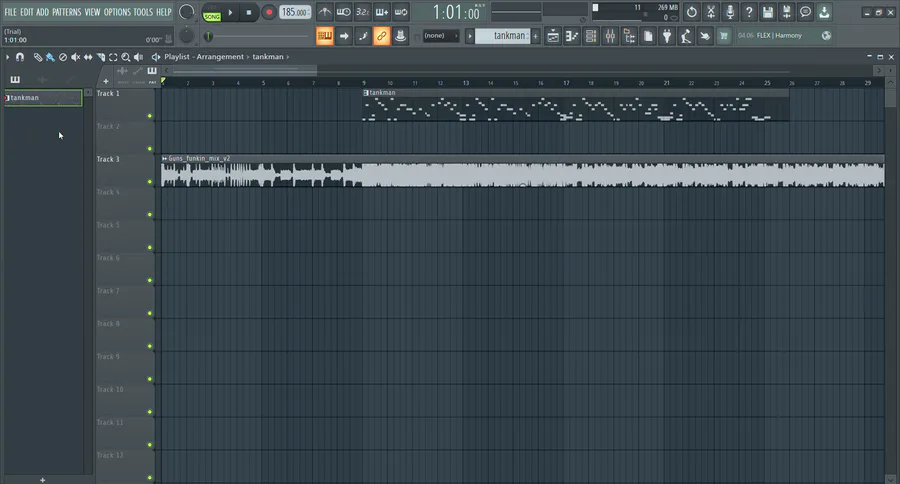Screen dimensions: 900x484
Task: Click the stamp-shaped icon in the toolbar
Action: click(x=400, y=36)
